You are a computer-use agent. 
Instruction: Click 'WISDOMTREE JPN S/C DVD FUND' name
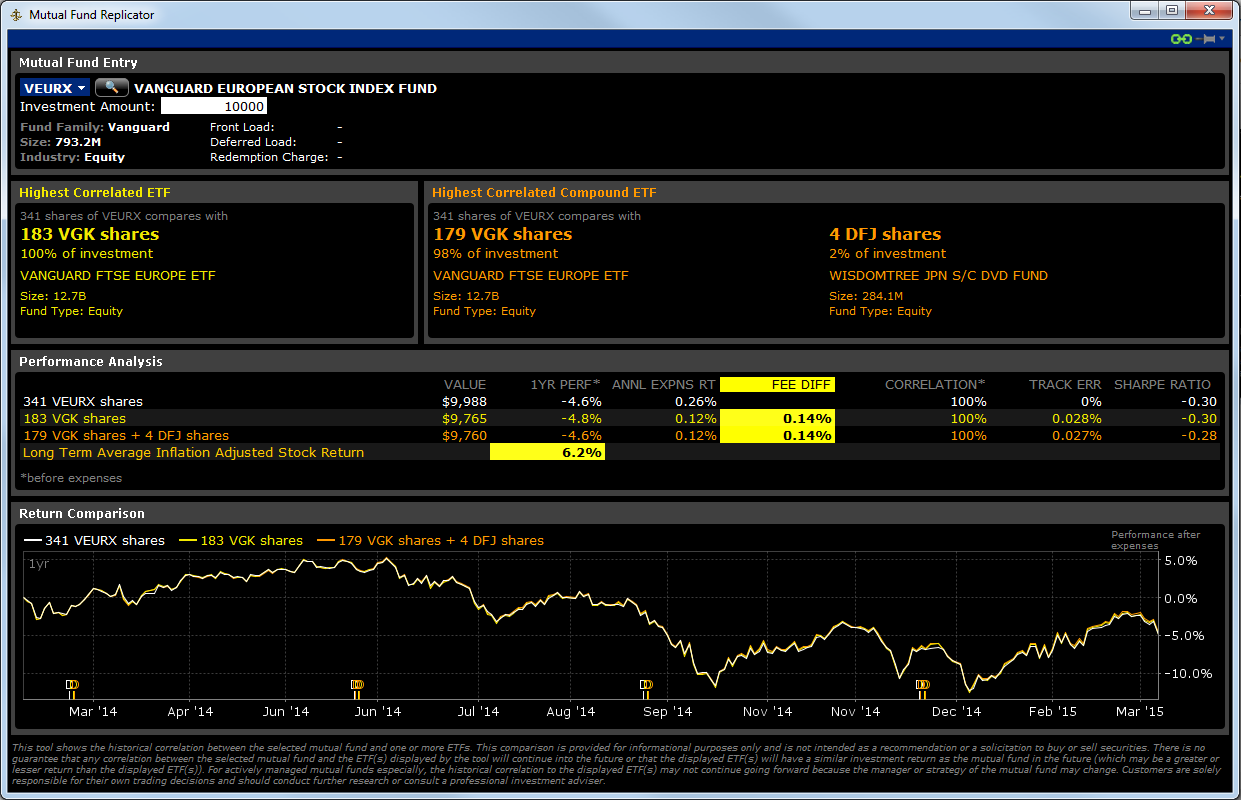(938, 275)
